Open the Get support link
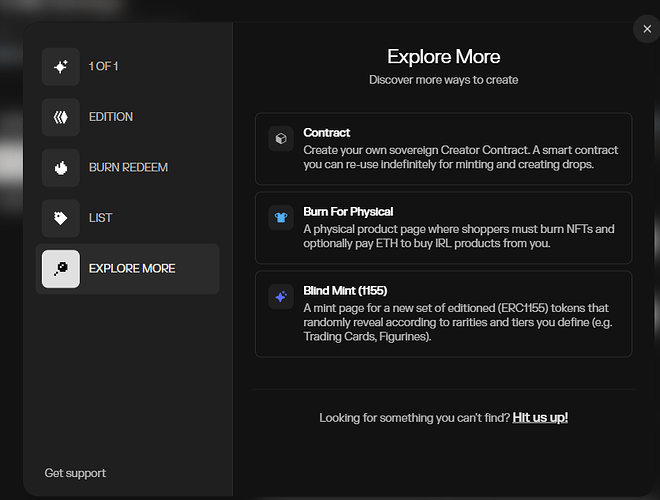The image size is (660, 500). (75, 473)
